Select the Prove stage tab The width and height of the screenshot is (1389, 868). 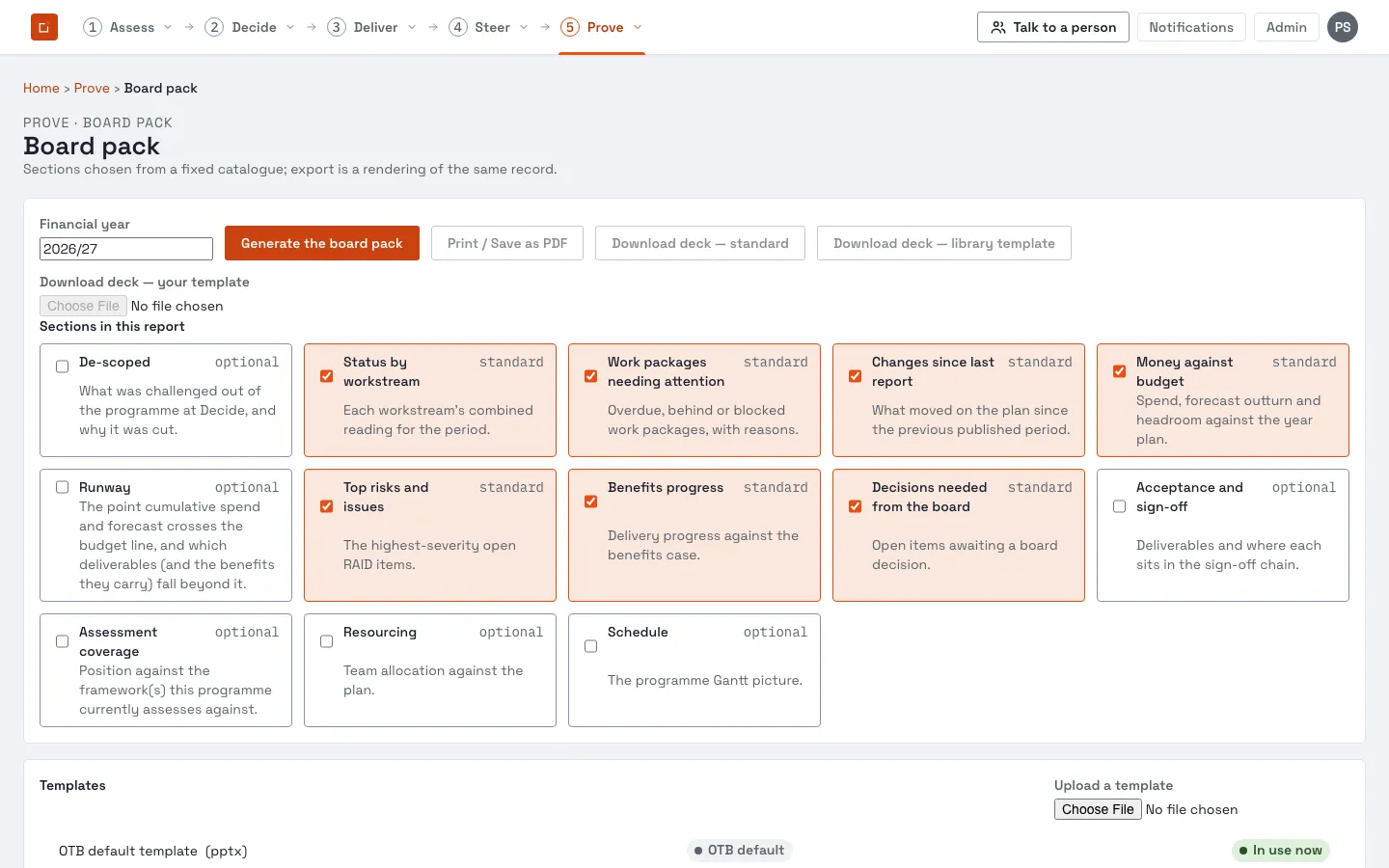click(x=592, y=27)
